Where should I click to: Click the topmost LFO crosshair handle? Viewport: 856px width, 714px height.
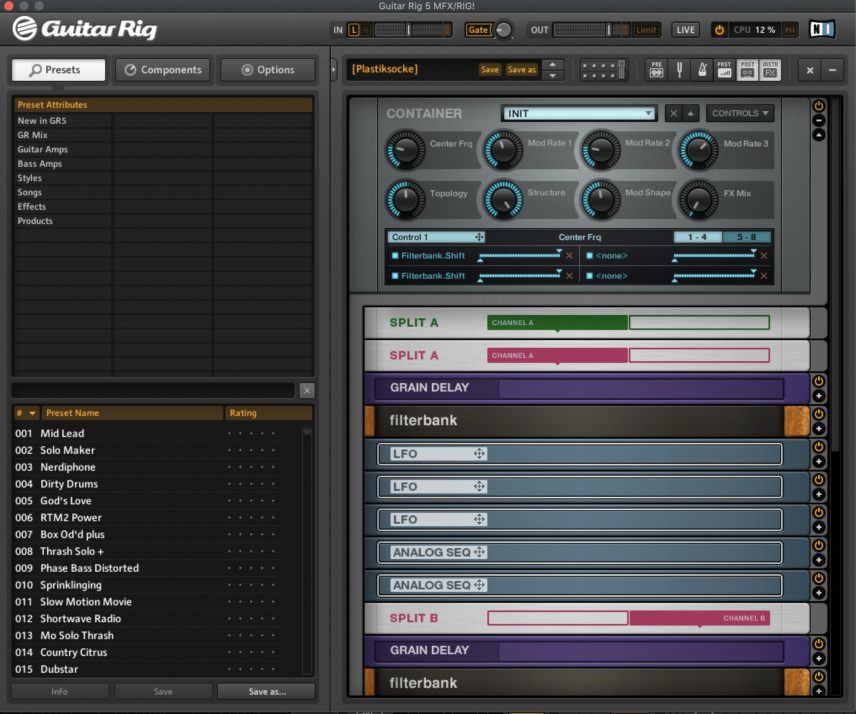pyautogui.click(x=479, y=454)
